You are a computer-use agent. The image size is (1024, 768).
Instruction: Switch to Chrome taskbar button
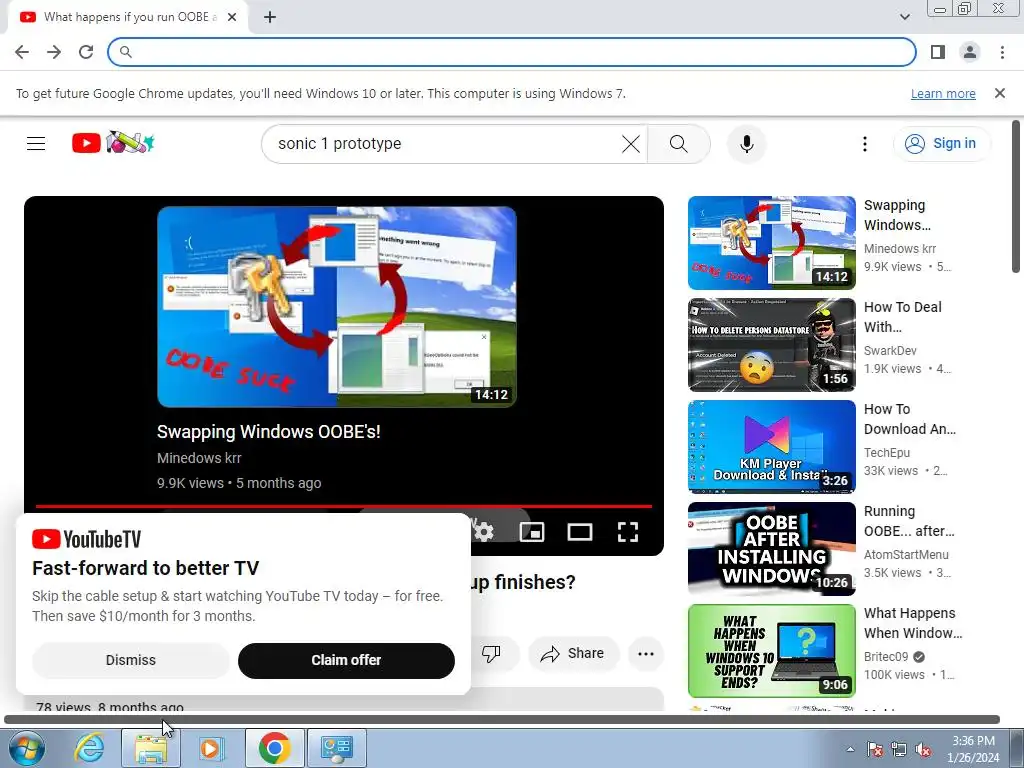pyautogui.click(x=274, y=748)
